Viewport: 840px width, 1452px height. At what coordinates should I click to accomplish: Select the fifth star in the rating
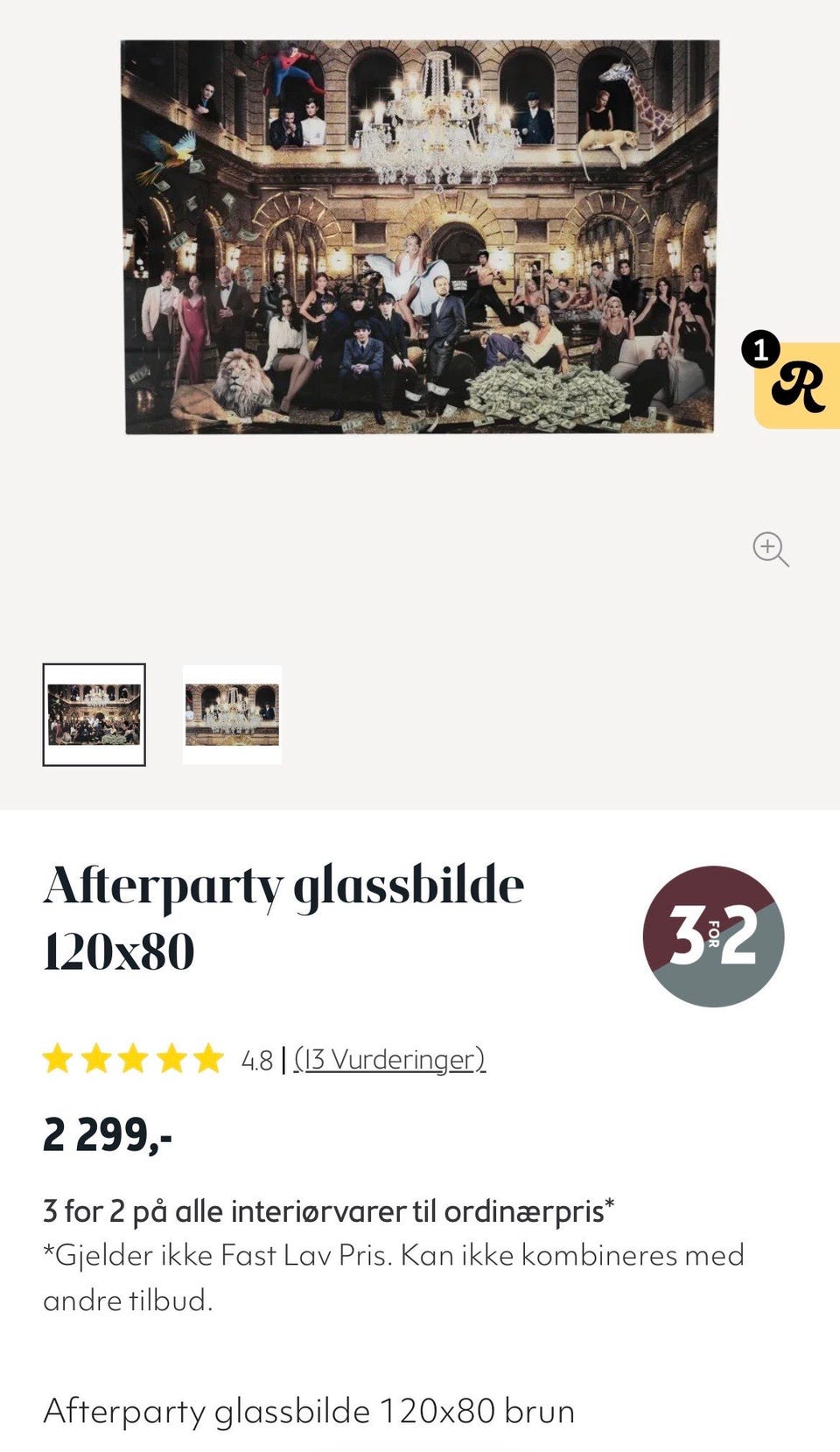(x=207, y=1058)
